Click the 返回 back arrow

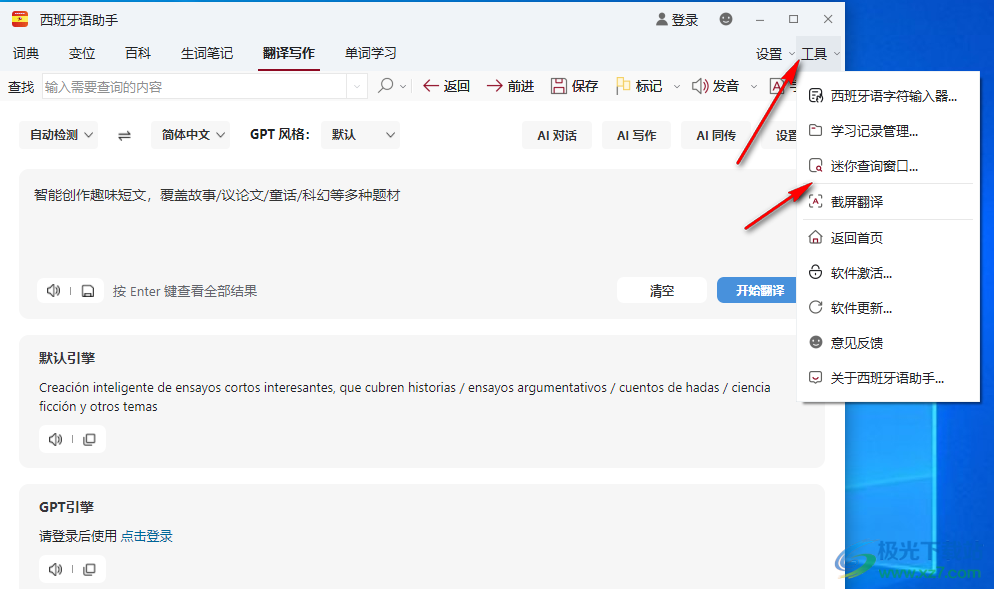(446, 86)
